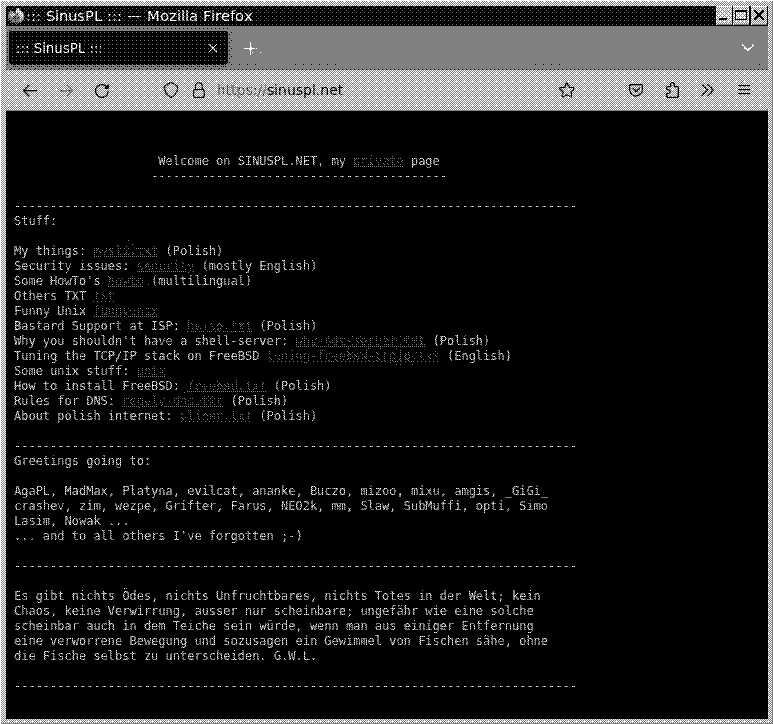
Task: Open the Some HowTo's link
Action: [x=125, y=281]
